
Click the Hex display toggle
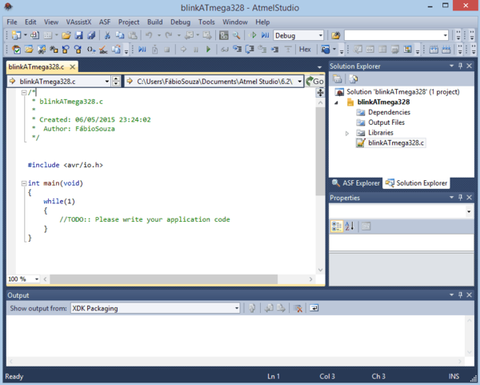305,49
